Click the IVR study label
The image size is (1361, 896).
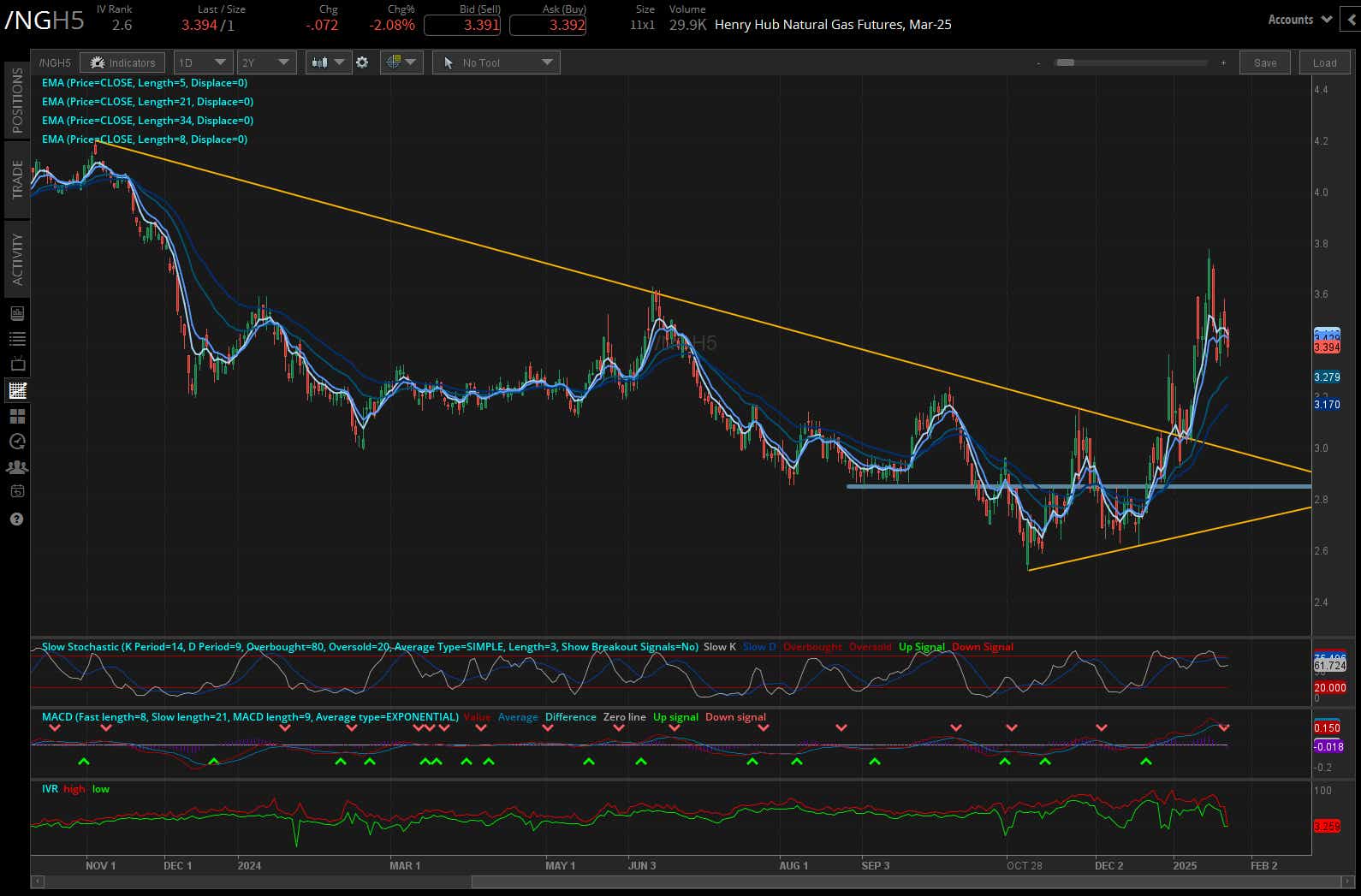[x=50, y=789]
